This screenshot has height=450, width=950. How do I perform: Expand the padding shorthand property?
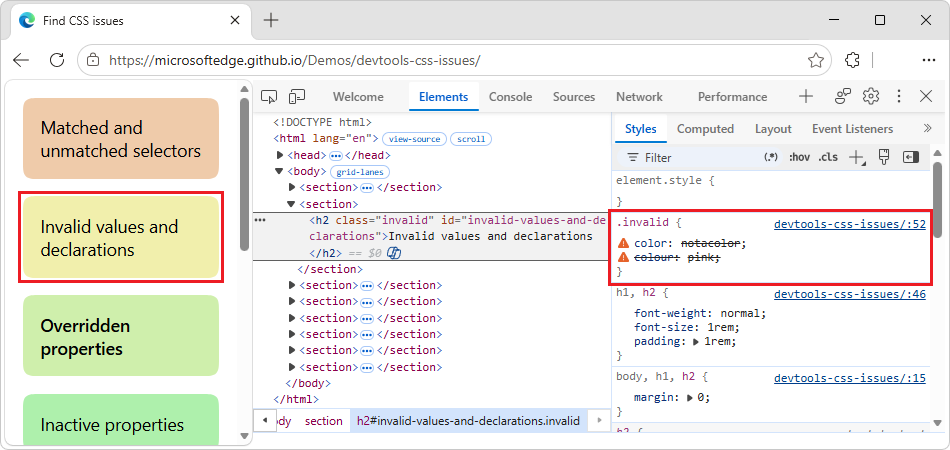pos(694,342)
